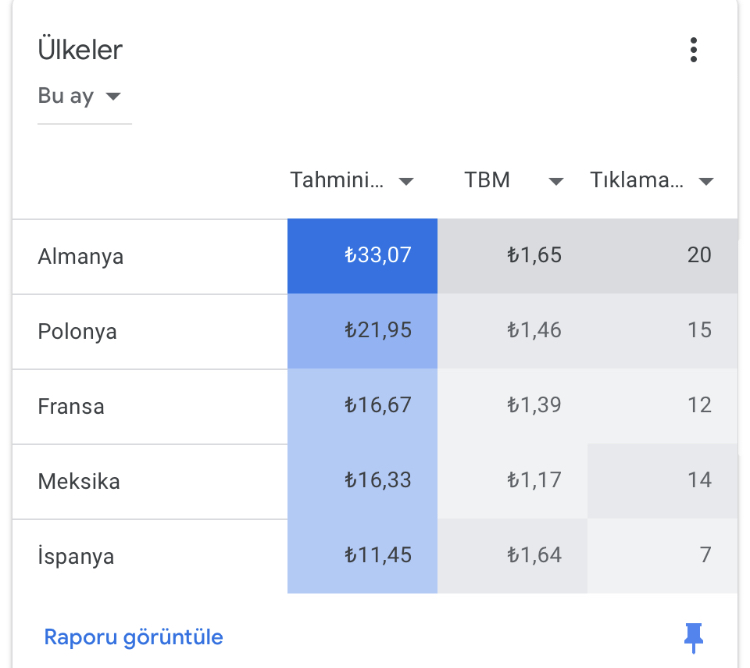This screenshot has height=668, width=750.
Task: Select the Almanya country row
Action: 375,256
